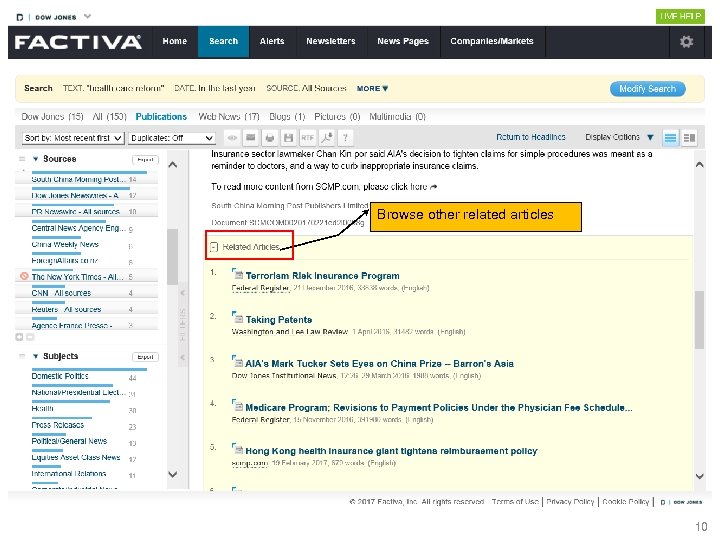Switch to the All (150) tab
Viewport: 720px width, 540px height.
109,117
